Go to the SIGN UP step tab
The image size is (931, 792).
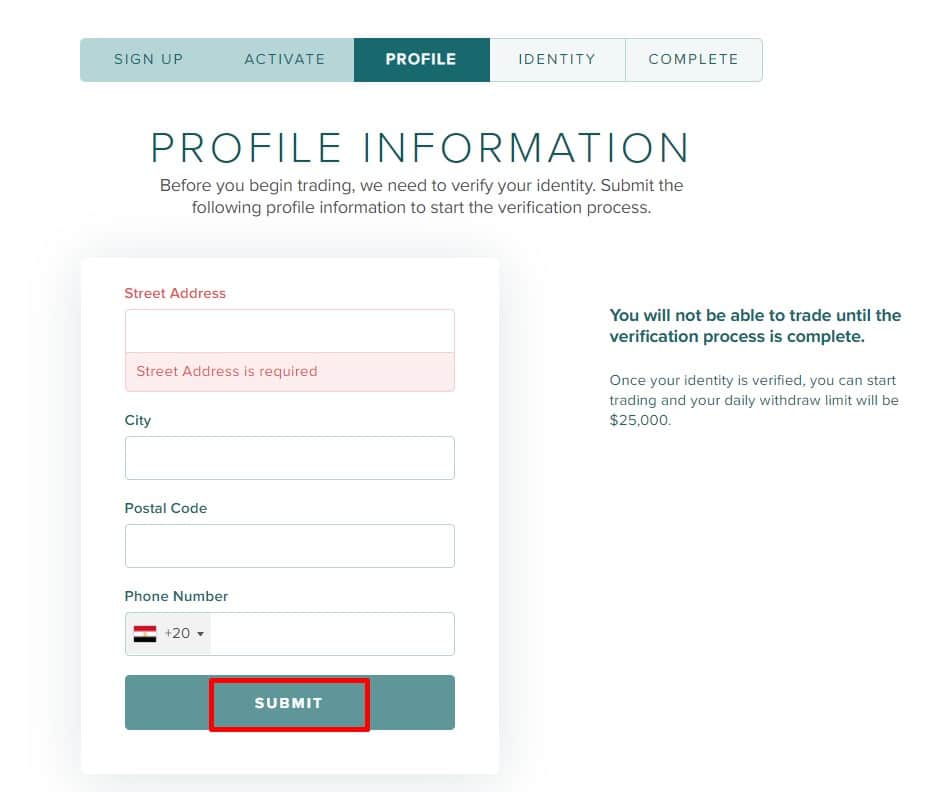pyautogui.click(x=148, y=59)
